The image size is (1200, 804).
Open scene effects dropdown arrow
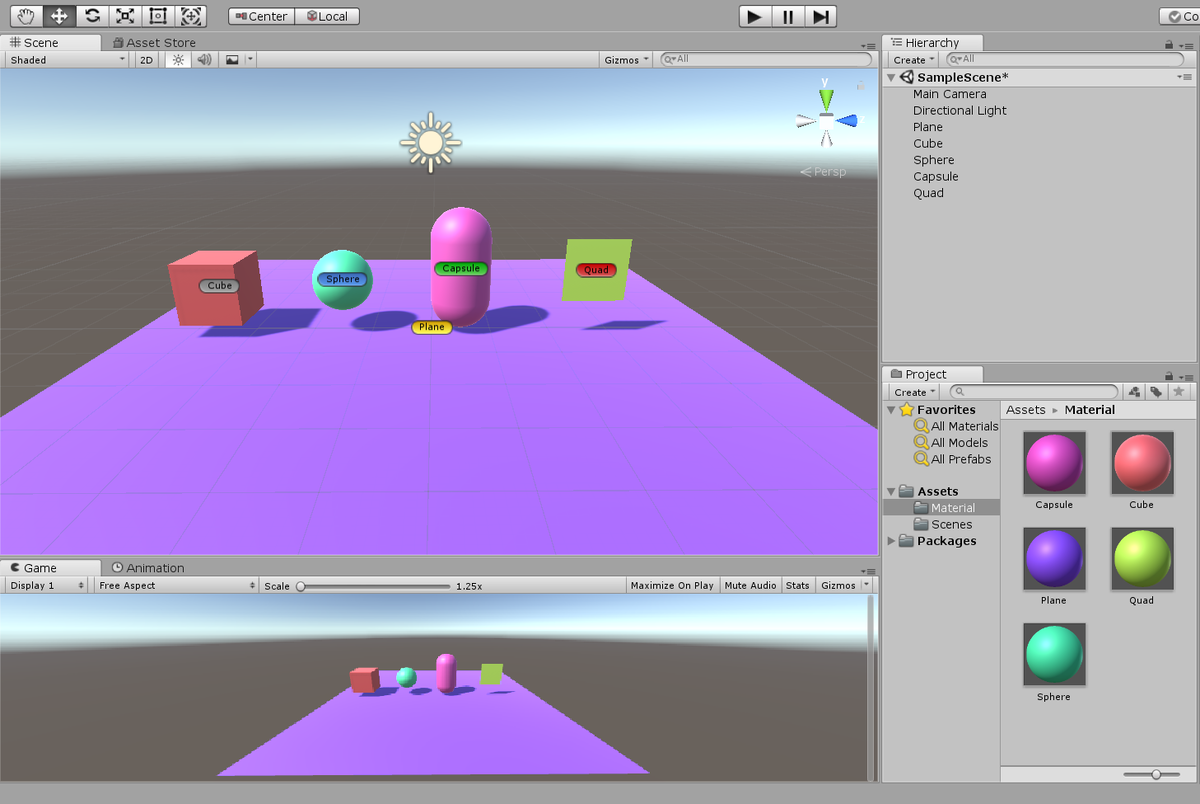[x=250, y=60]
